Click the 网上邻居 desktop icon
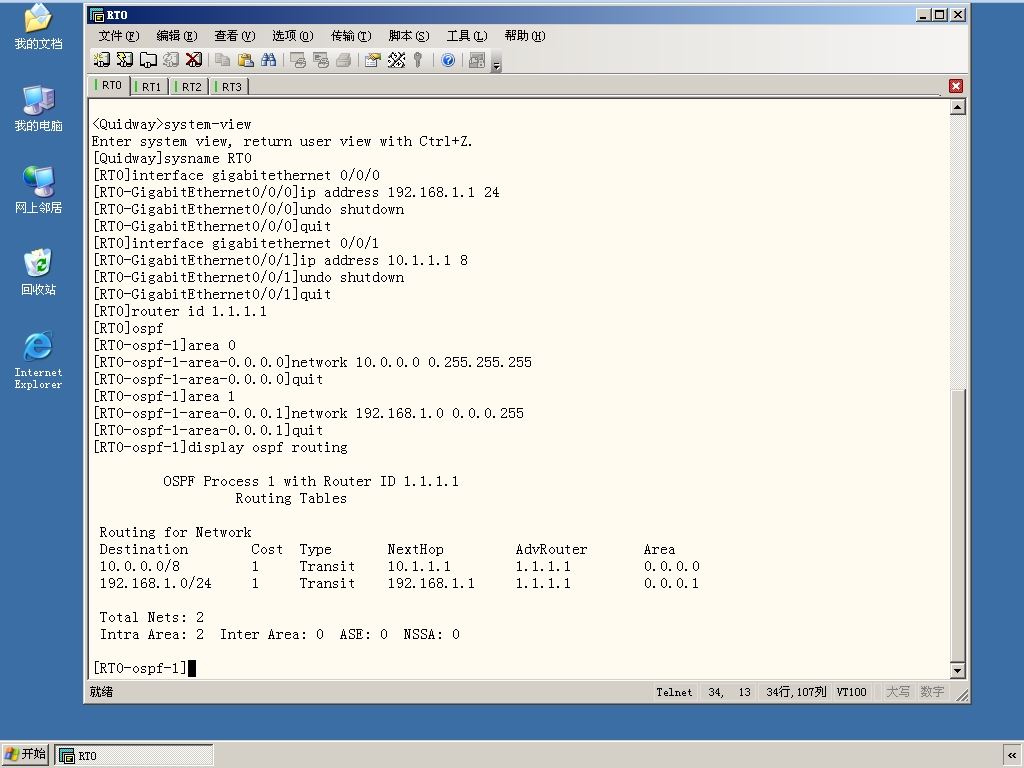1024x768 pixels. click(38, 190)
